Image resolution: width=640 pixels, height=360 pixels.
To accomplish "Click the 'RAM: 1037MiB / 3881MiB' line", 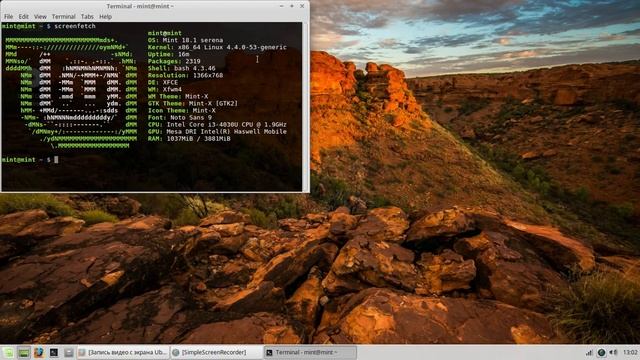I will pyautogui.click(x=189, y=139).
